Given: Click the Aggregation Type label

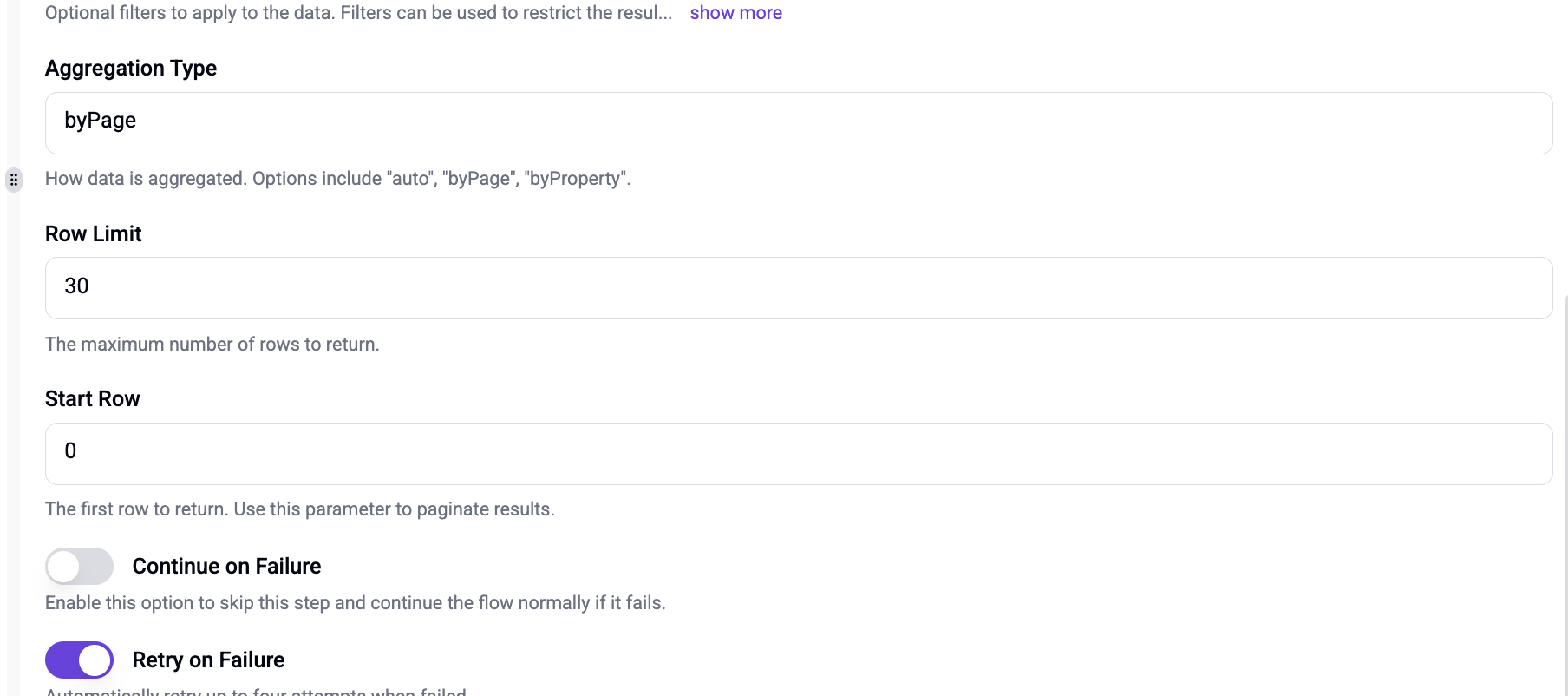Looking at the screenshot, I should coord(131,69).
